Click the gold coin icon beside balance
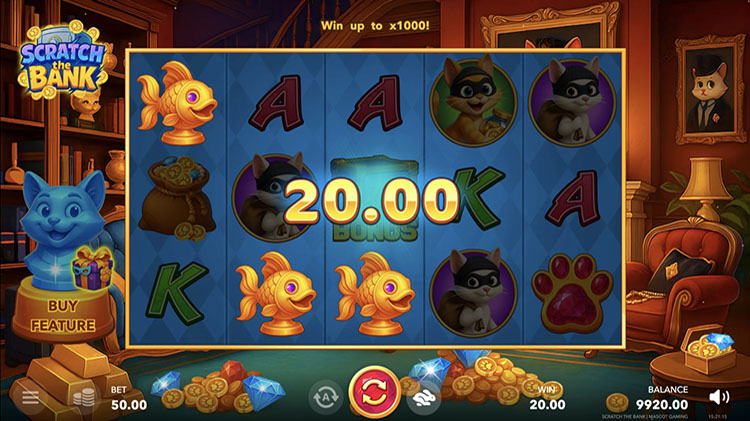Screen dimensions: 750x421 (617, 402)
